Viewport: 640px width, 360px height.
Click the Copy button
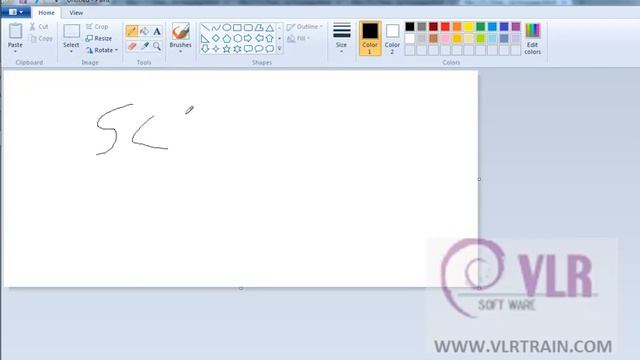[41, 38]
